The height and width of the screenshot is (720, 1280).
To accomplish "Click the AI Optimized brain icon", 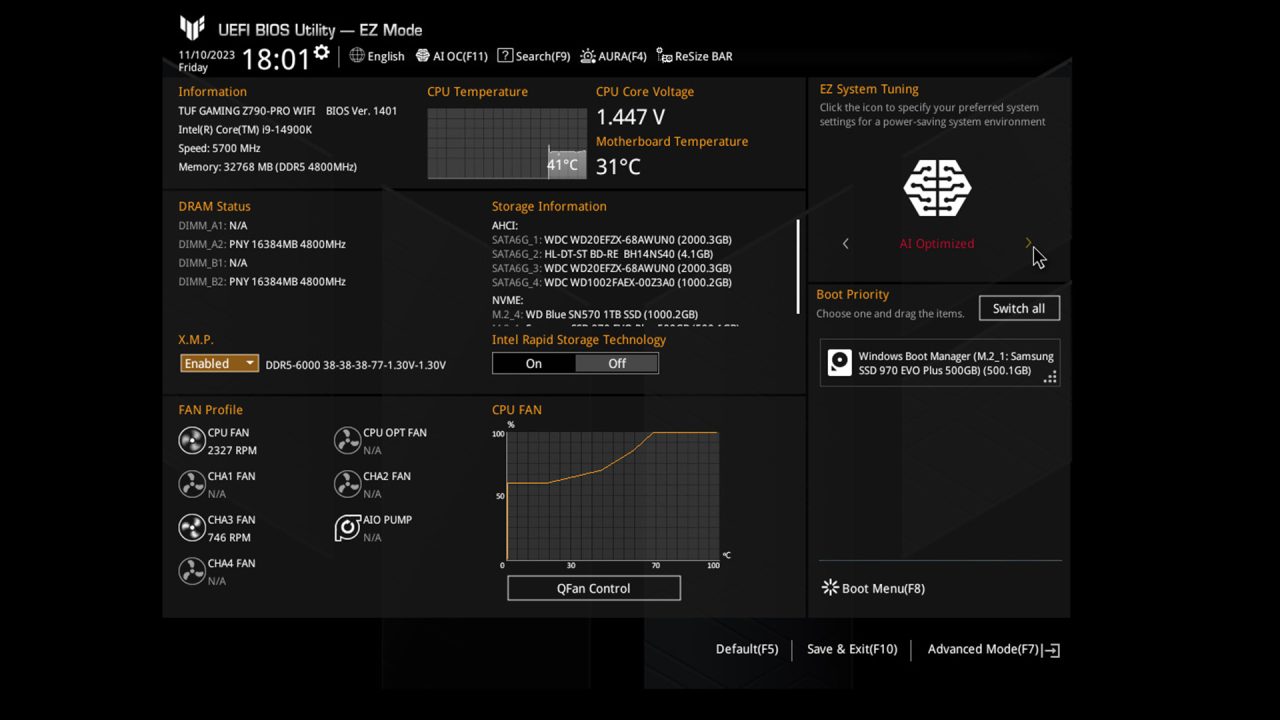I will [x=937, y=188].
